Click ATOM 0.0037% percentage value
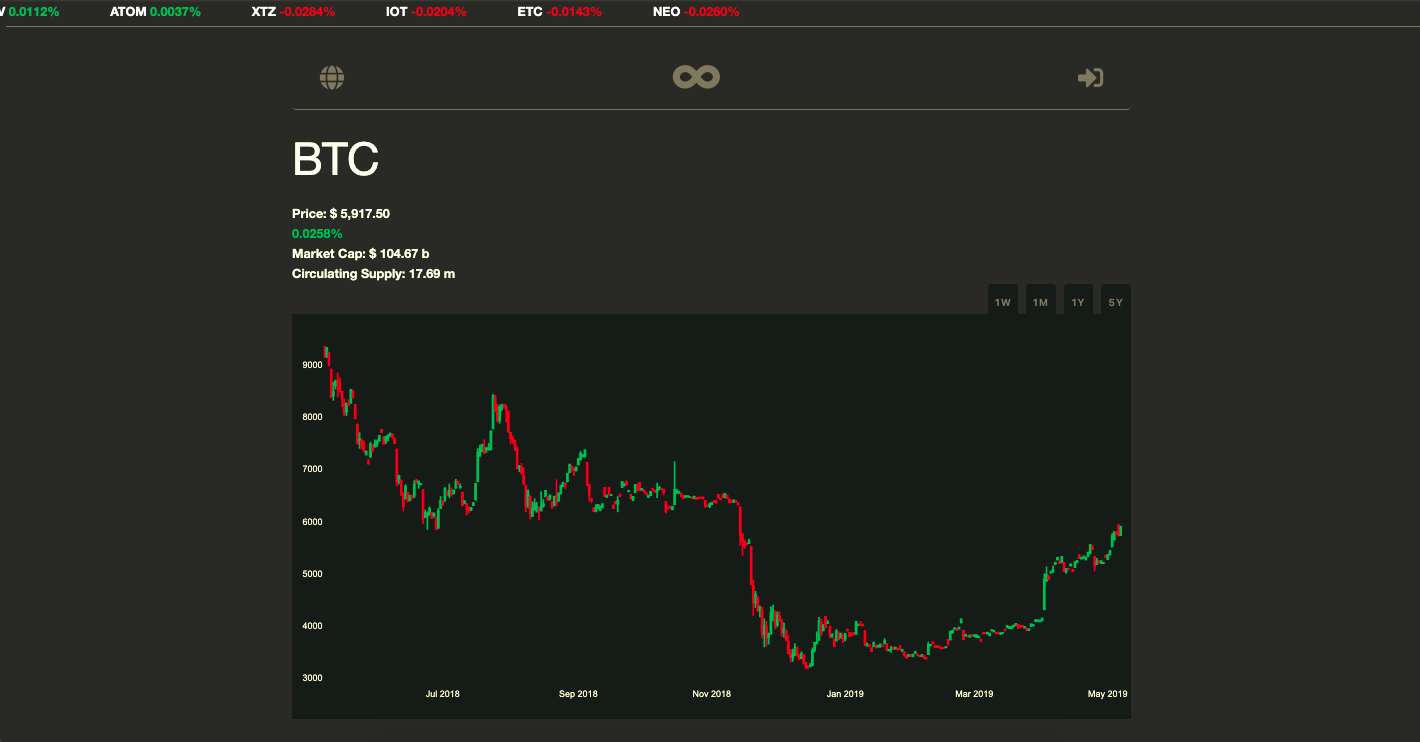1420x742 pixels. pyautogui.click(x=175, y=12)
